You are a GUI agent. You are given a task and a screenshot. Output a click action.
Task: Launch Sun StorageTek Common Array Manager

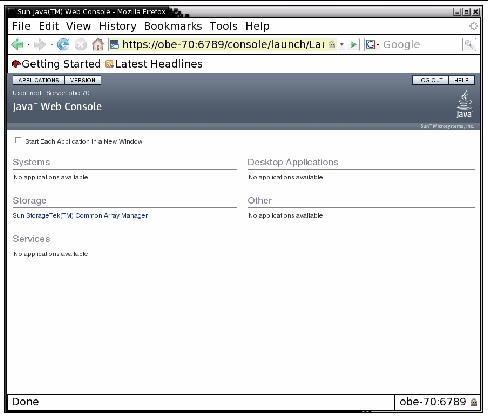point(80,216)
